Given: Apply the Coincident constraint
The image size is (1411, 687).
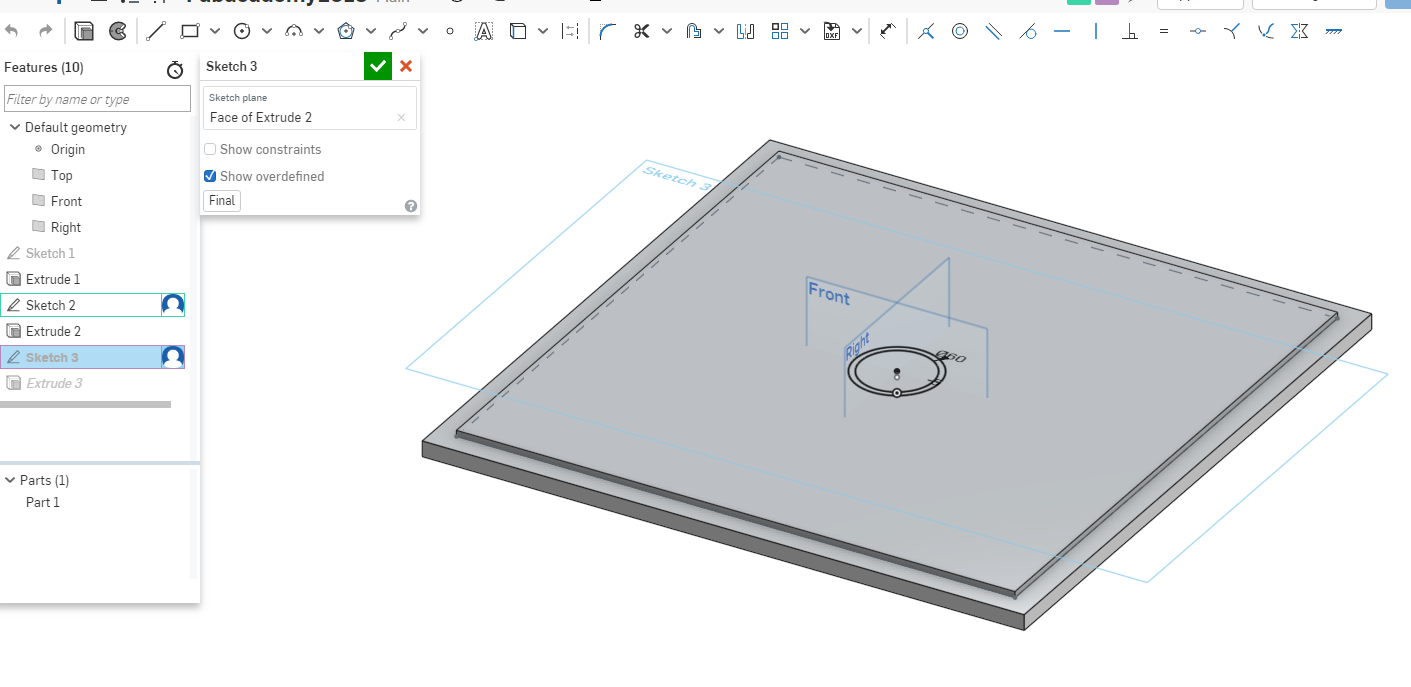Looking at the screenshot, I should click(x=926, y=31).
